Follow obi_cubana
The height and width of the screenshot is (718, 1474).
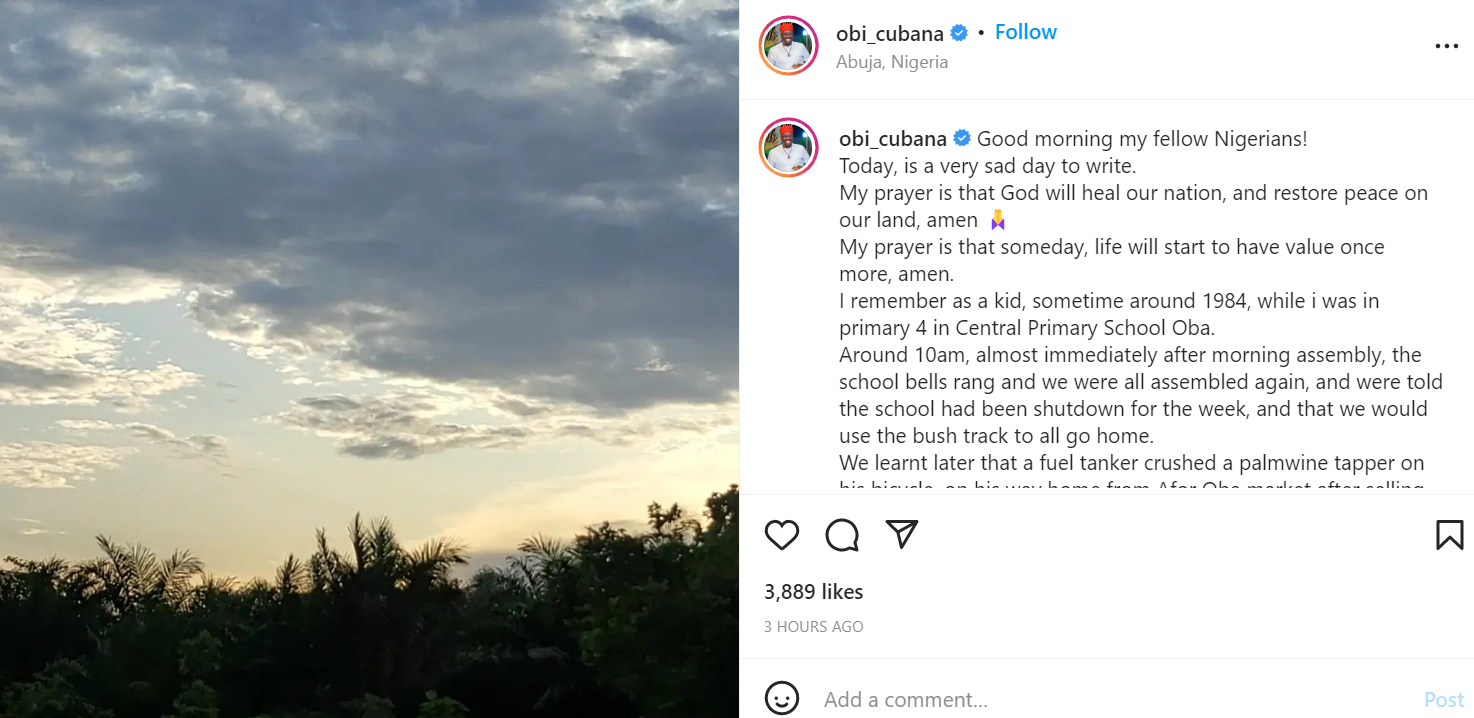tap(1025, 32)
